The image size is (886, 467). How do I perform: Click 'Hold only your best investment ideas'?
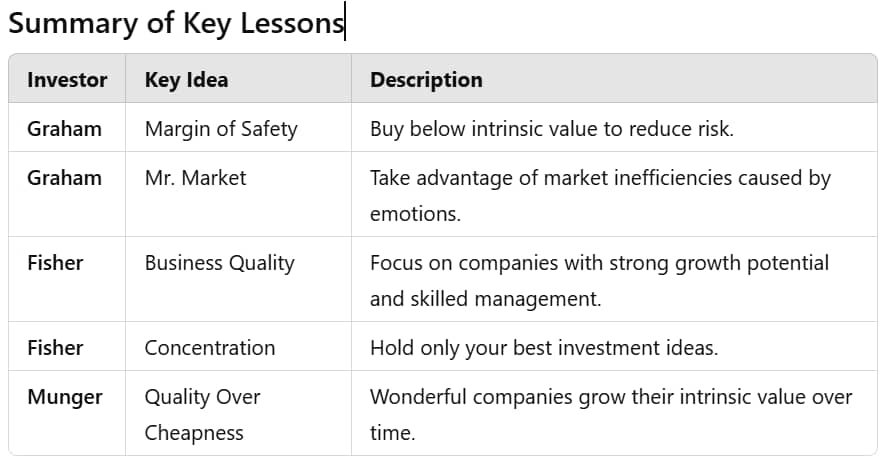(544, 348)
